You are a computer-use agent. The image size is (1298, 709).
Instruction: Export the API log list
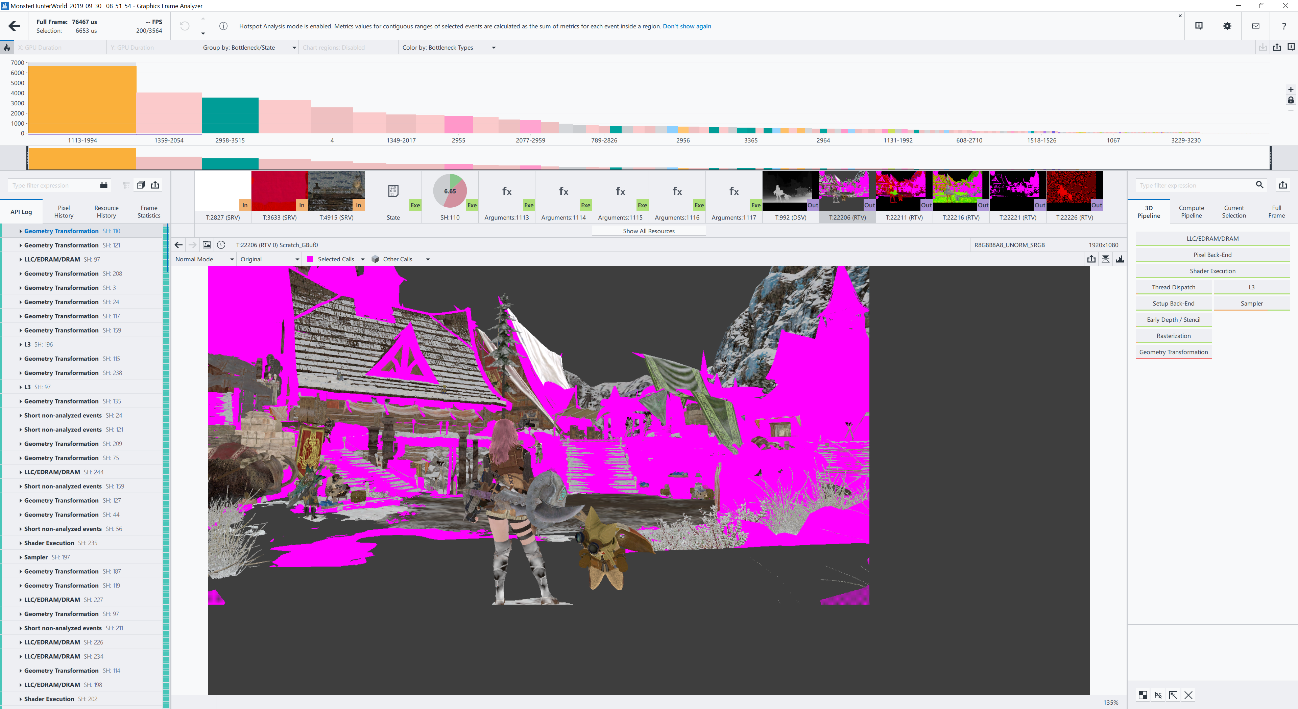tap(155, 185)
